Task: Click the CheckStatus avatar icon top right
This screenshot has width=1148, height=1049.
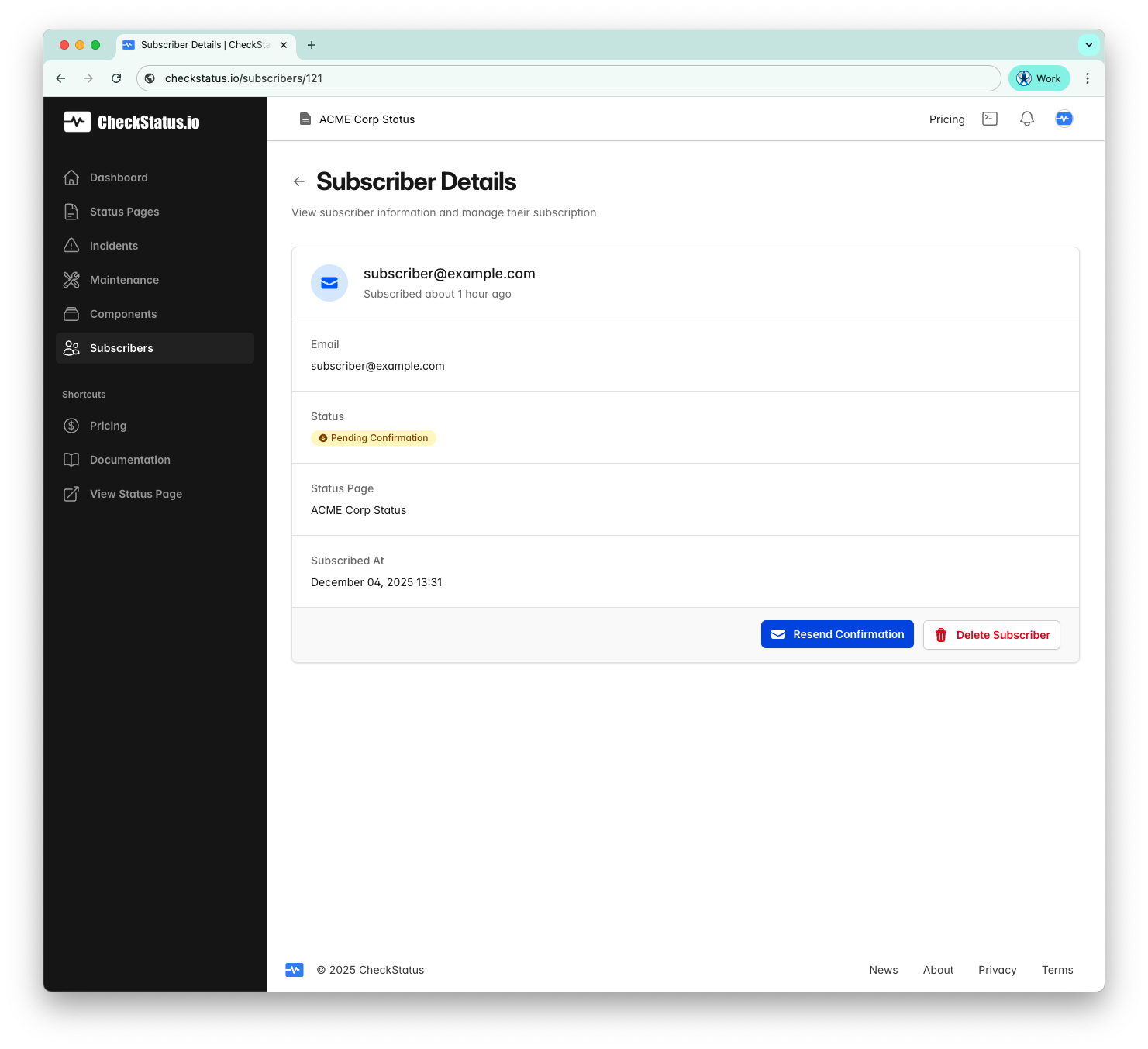Action: (1064, 119)
